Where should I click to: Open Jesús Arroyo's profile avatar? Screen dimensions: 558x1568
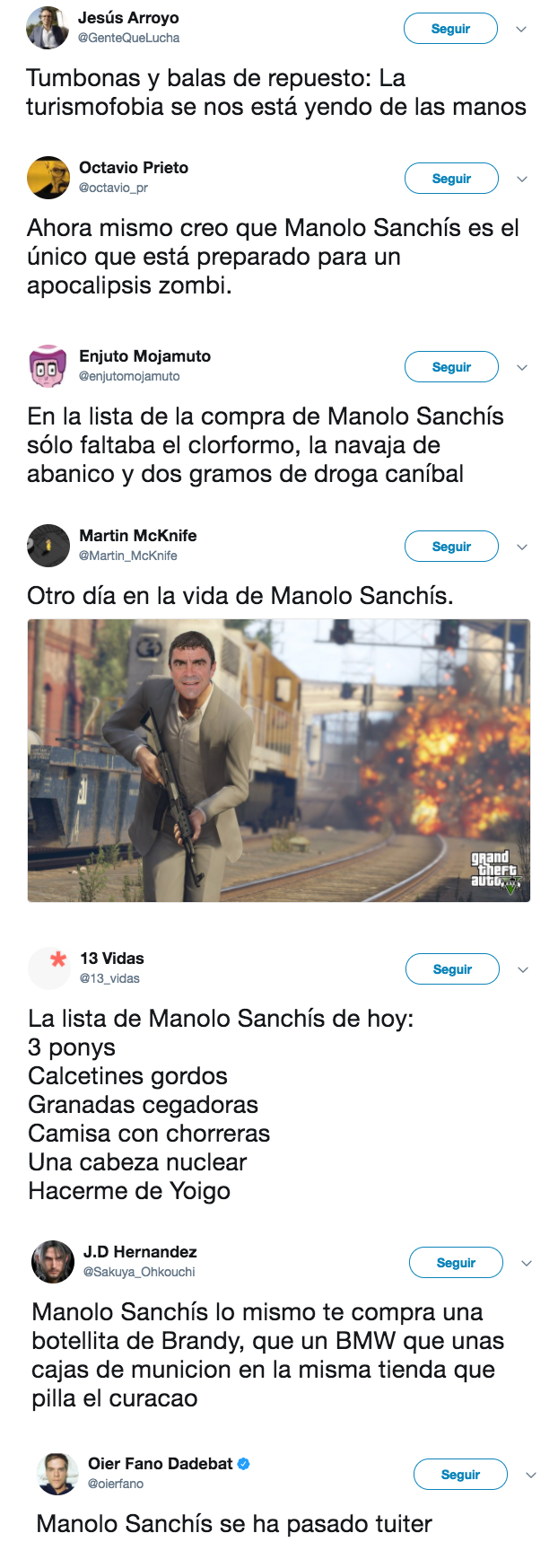tap(48, 28)
